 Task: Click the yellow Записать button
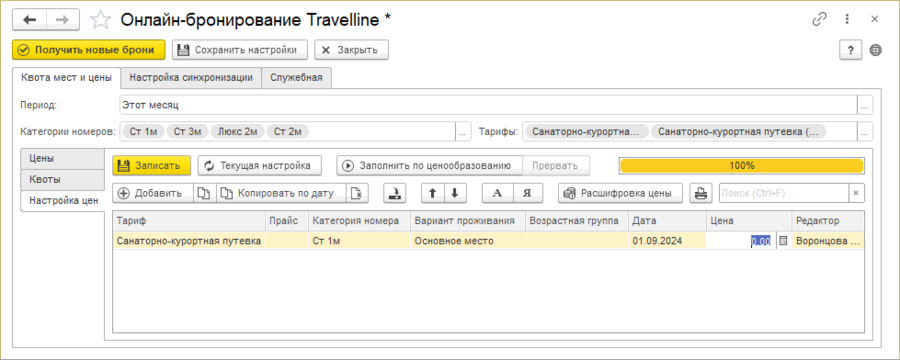151,165
